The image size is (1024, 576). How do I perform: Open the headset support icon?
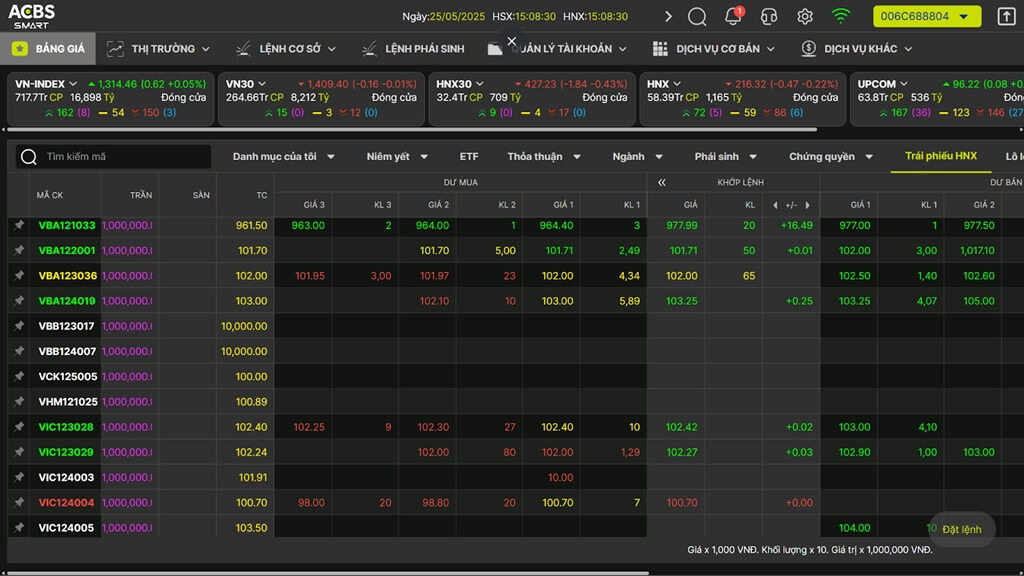click(769, 16)
